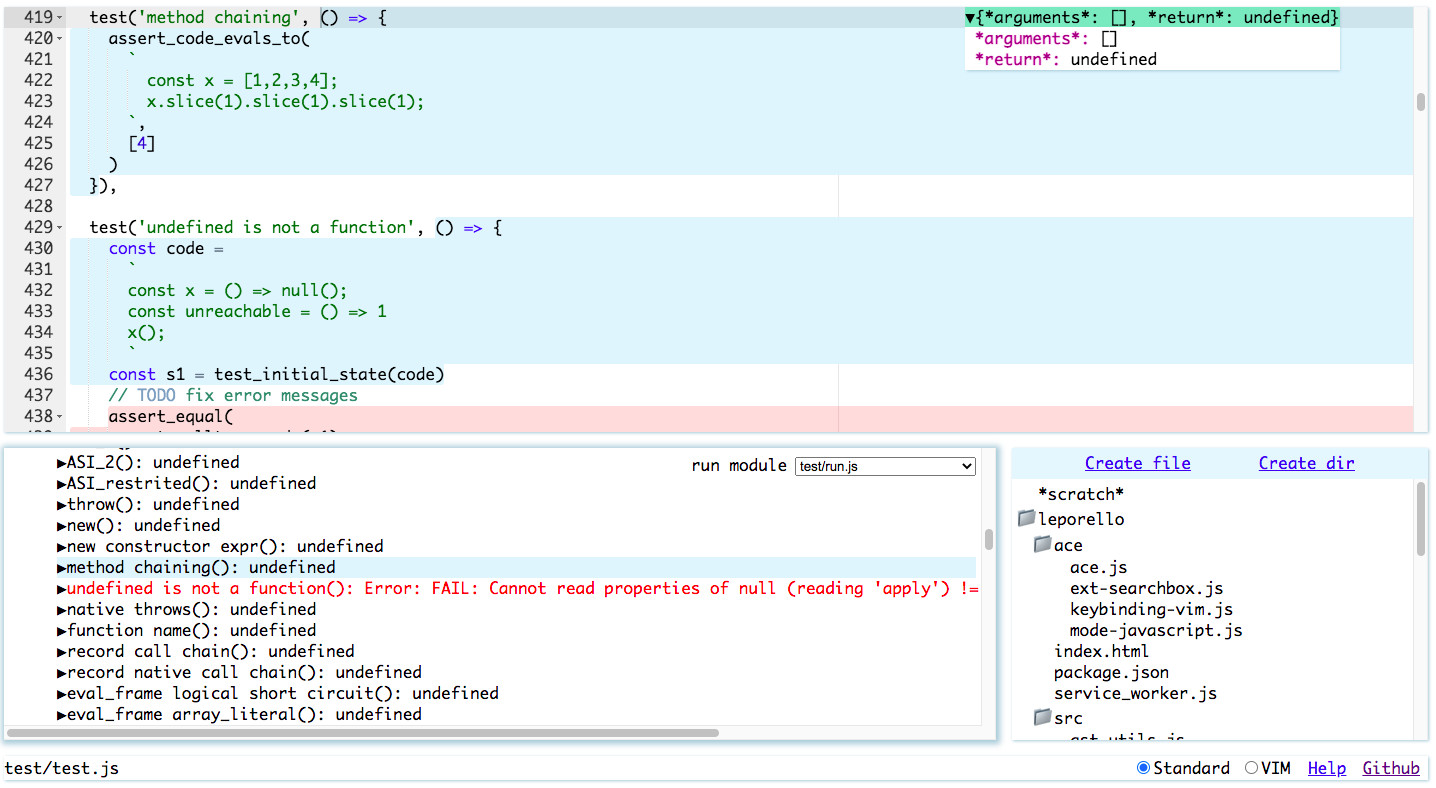Viewport: 1436px width, 788px height.
Task: Enable VIM keybinding mode
Action: click(1251, 768)
